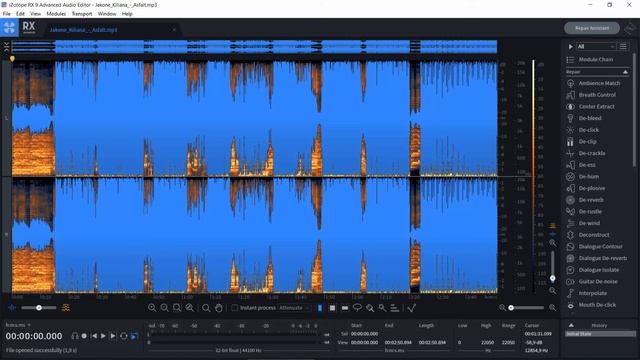The image size is (640, 360).
Task: Adjust the vertical frequency zoom slider
Action: tap(552, 266)
